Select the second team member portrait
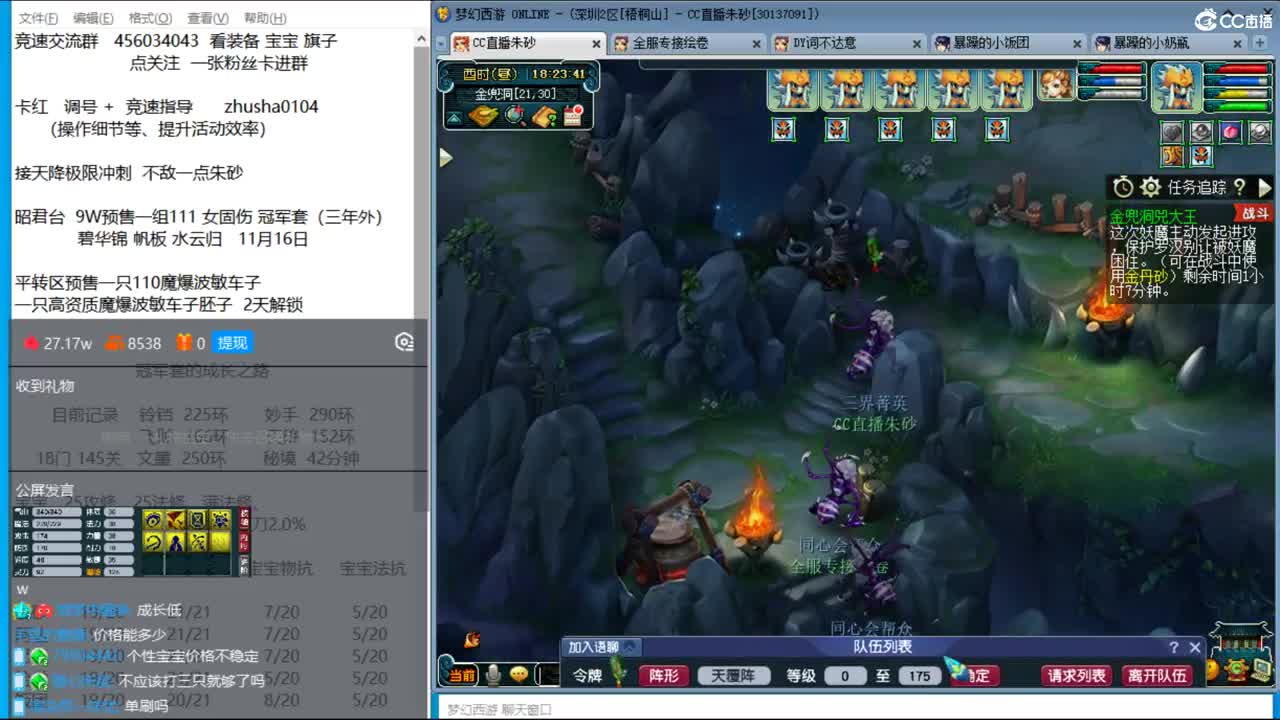 coord(848,88)
